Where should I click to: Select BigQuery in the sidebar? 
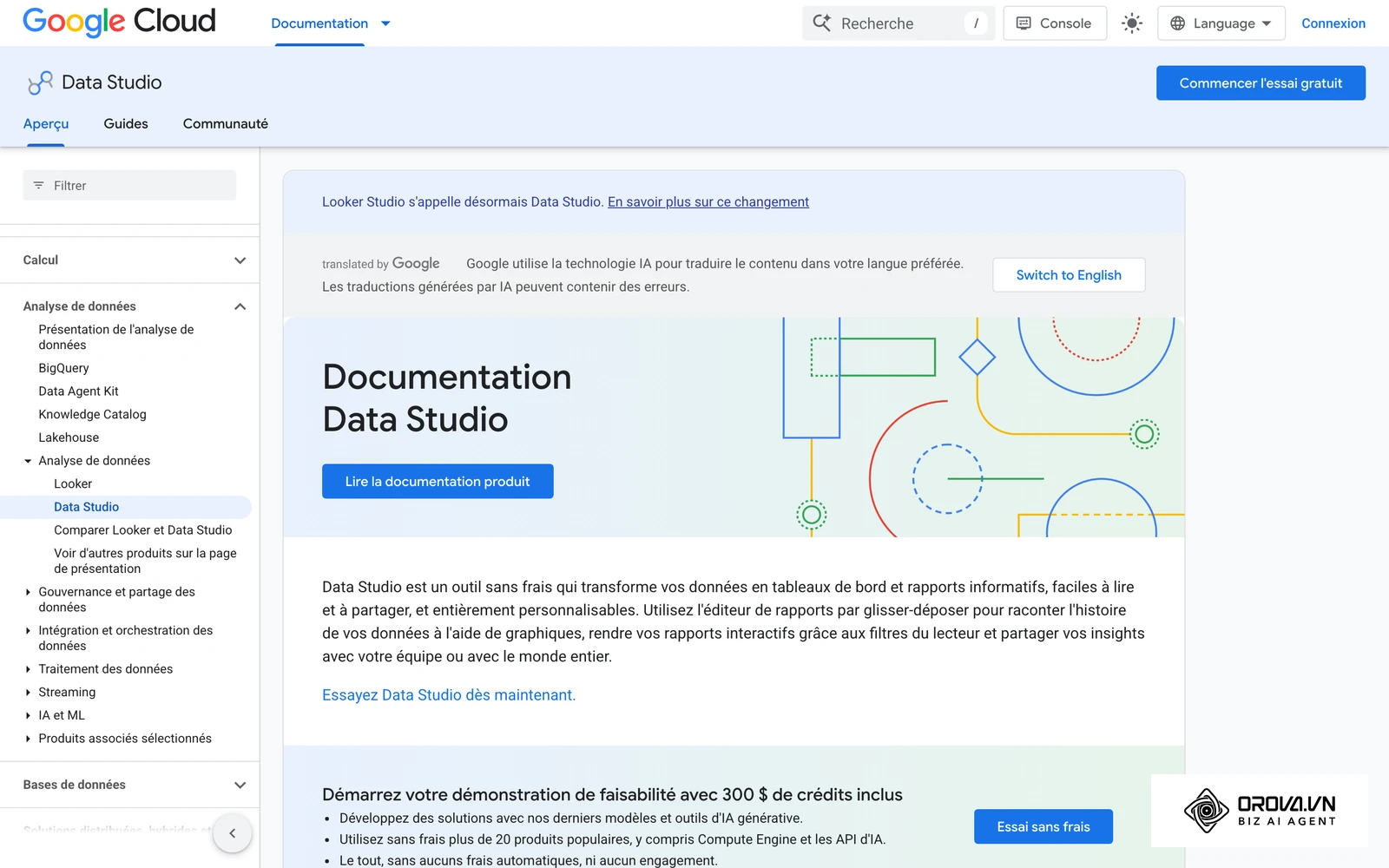pyautogui.click(x=63, y=368)
